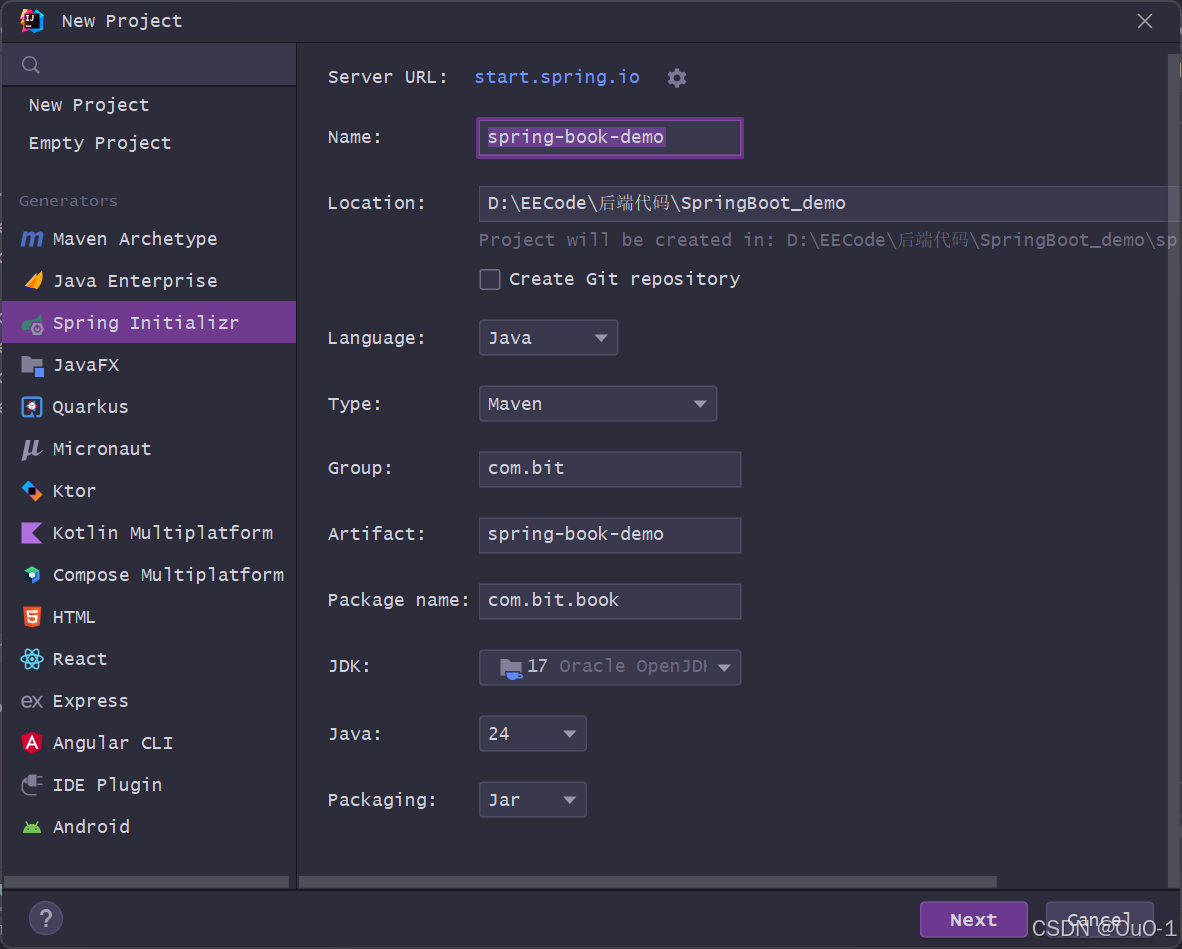This screenshot has height=949, width=1182.
Task: Click the search magnifier icon
Action: (x=31, y=65)
